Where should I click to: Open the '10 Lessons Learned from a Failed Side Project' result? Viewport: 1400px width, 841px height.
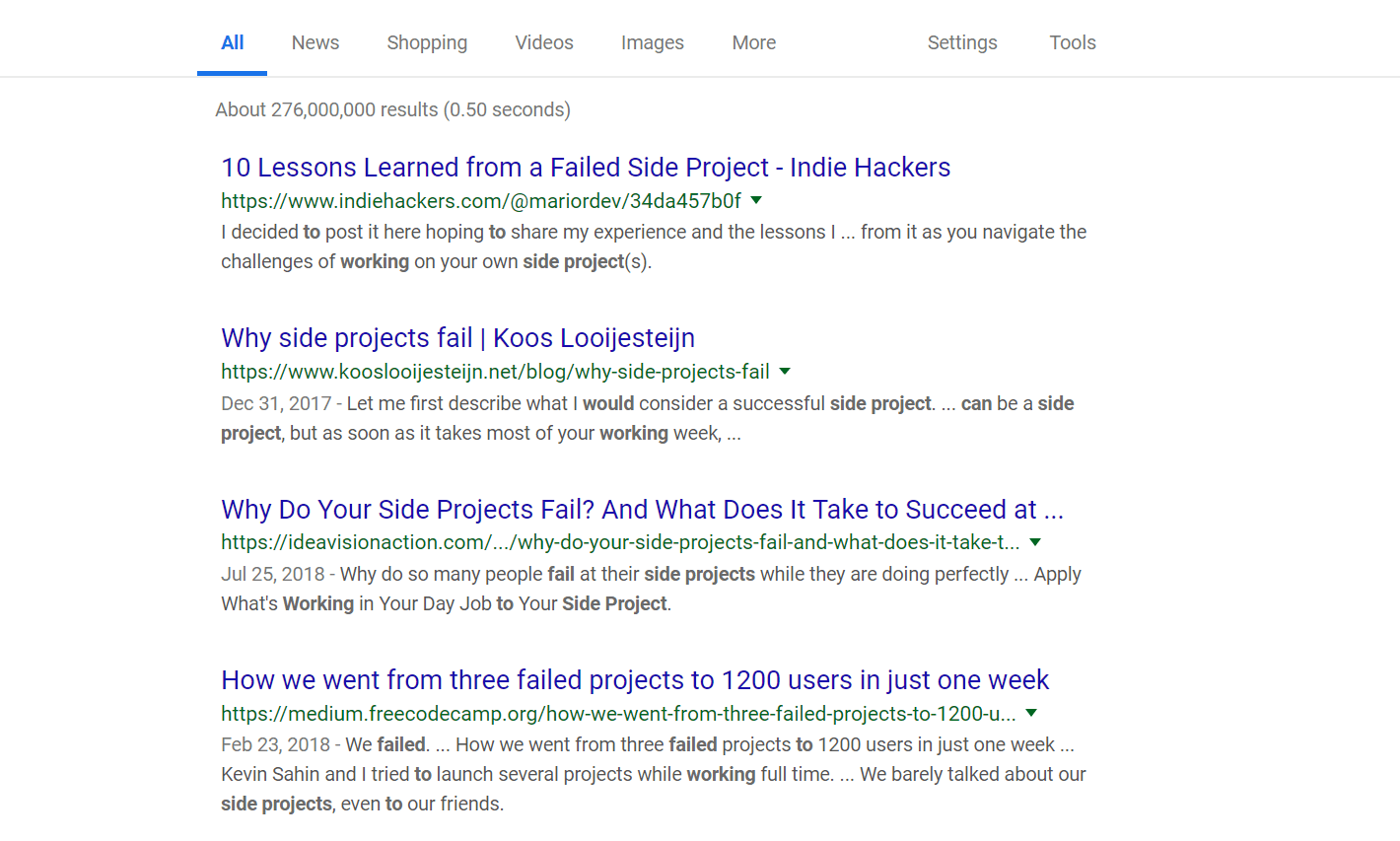[586, 168]
